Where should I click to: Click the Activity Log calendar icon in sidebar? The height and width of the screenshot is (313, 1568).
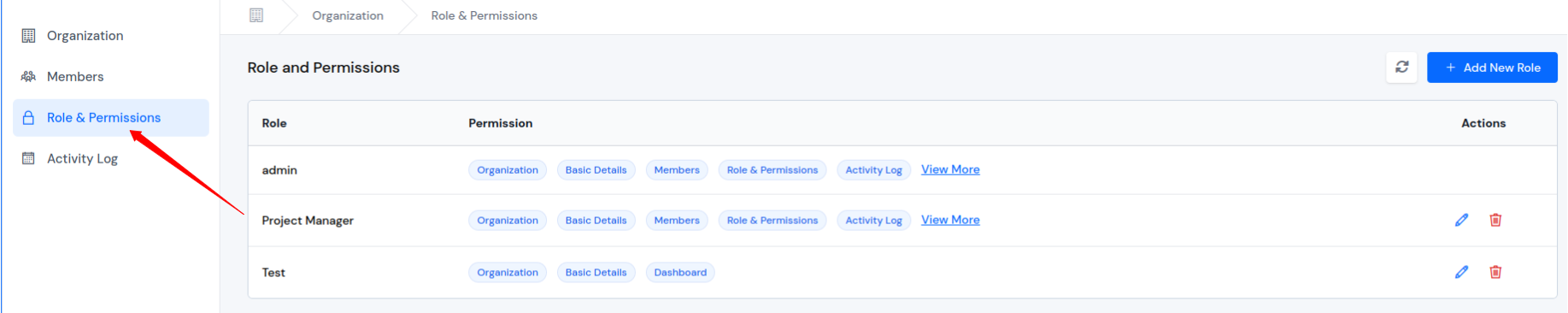tap(28, 158)
